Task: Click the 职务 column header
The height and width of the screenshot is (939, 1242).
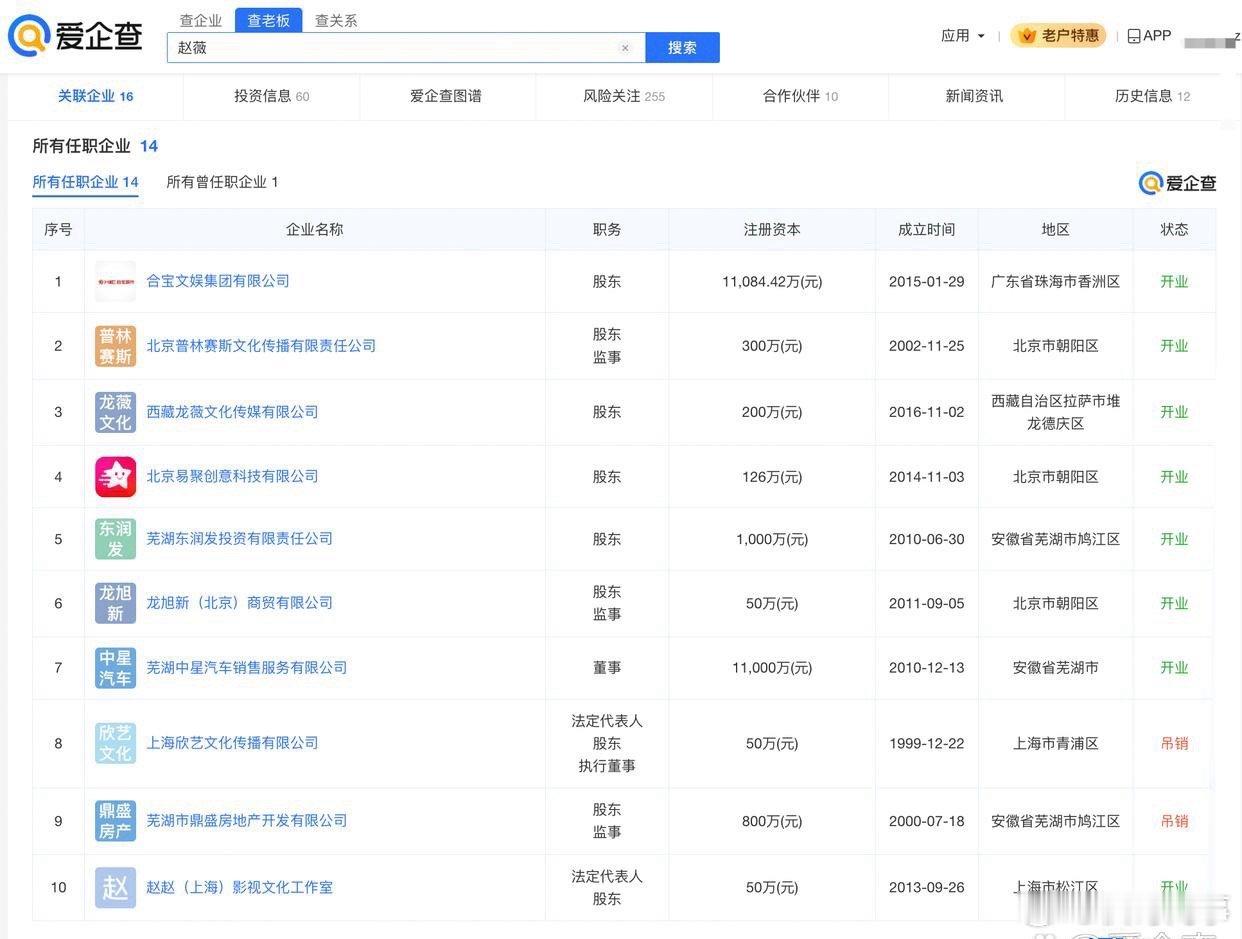Action: coord(607,229)
